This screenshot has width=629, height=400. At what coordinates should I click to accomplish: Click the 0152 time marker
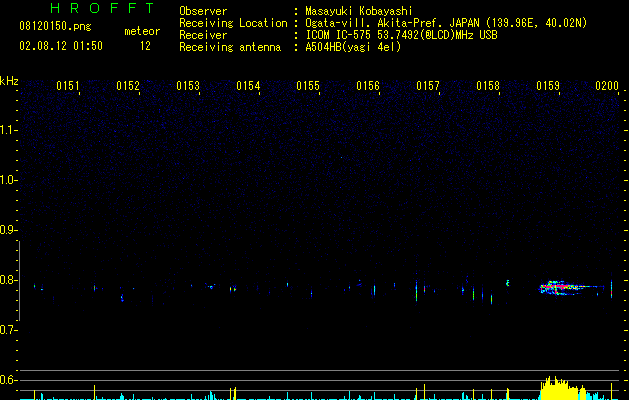(x=128, y=86)
